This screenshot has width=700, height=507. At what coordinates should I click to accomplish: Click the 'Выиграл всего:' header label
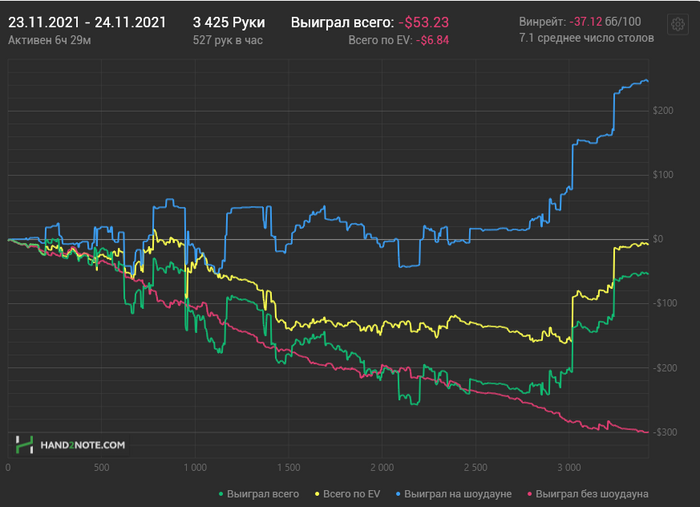pos(342,22)
